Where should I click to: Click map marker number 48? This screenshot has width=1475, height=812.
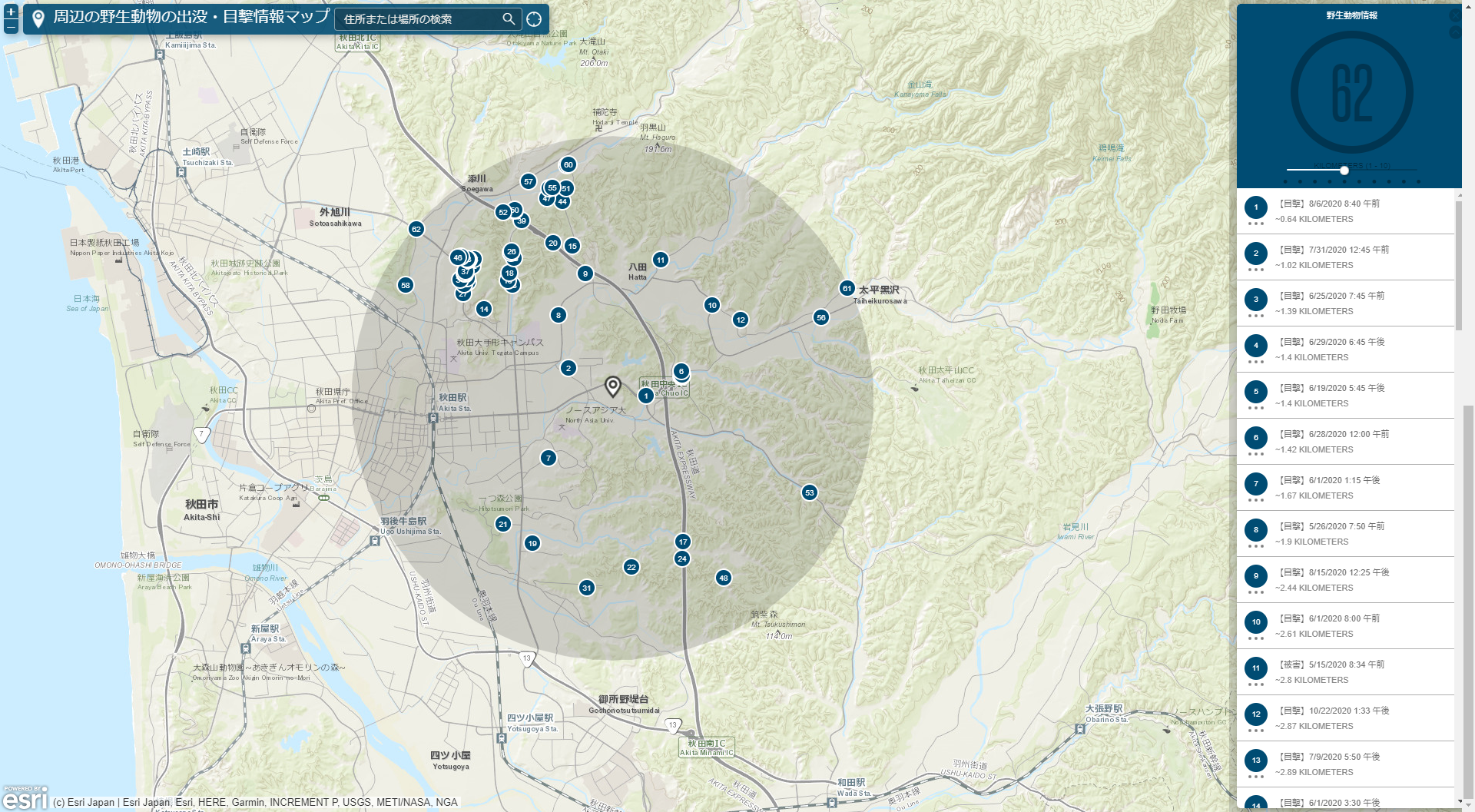(x=723, y=578)
